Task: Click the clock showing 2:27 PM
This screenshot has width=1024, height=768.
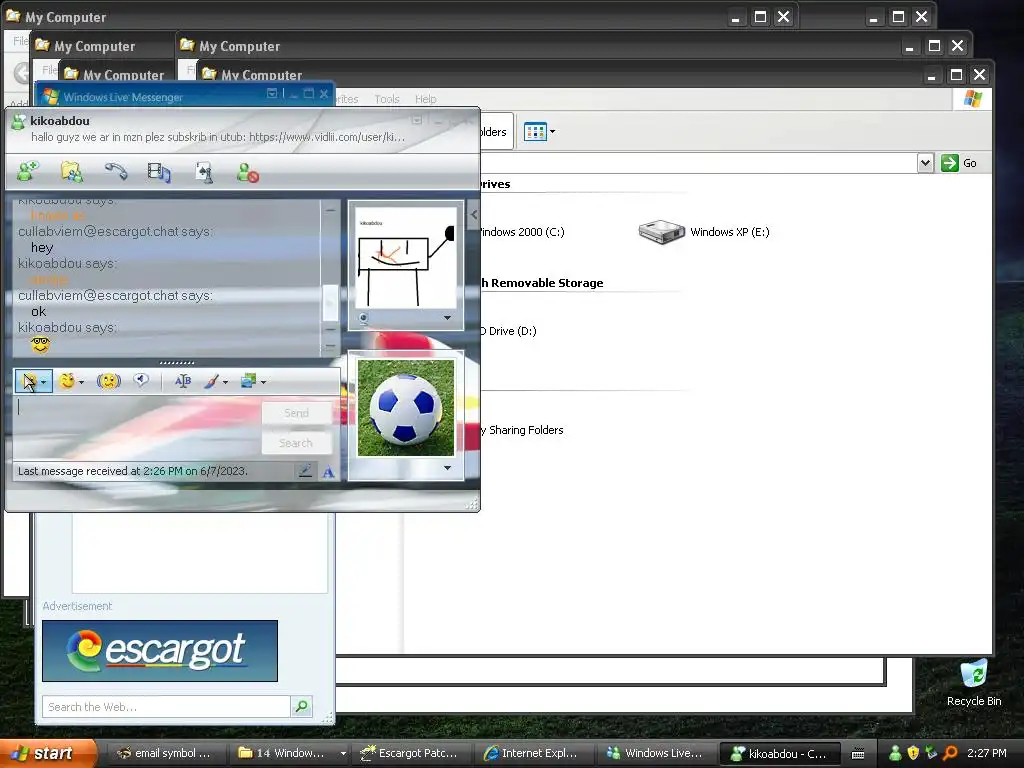Action: click(x=986, y=753)
